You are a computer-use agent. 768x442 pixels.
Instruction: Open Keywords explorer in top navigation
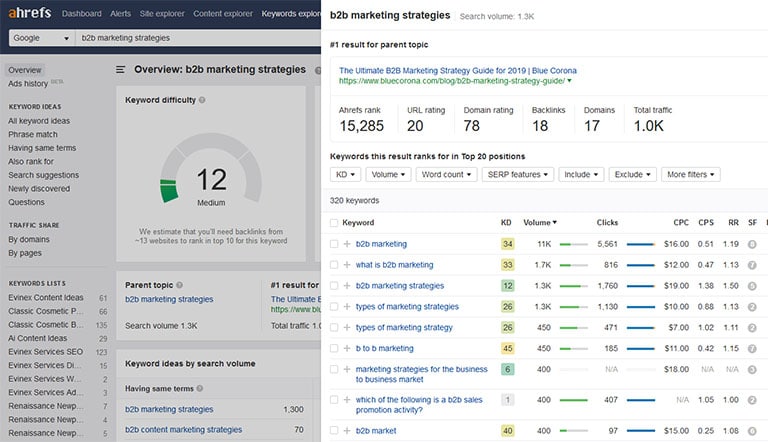291,14
